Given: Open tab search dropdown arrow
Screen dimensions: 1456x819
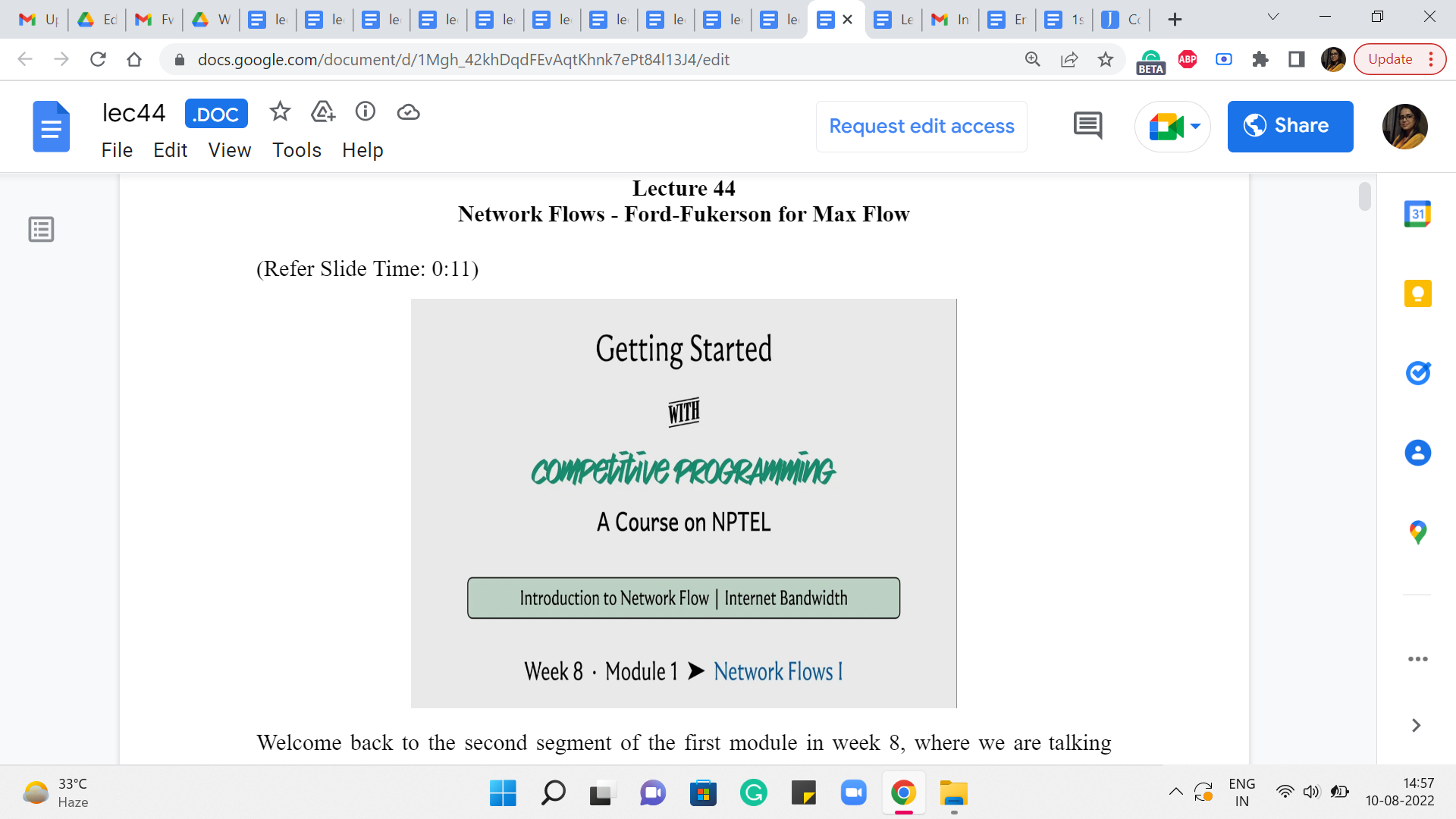Looking at the screenshot, I should point(1273,17).
